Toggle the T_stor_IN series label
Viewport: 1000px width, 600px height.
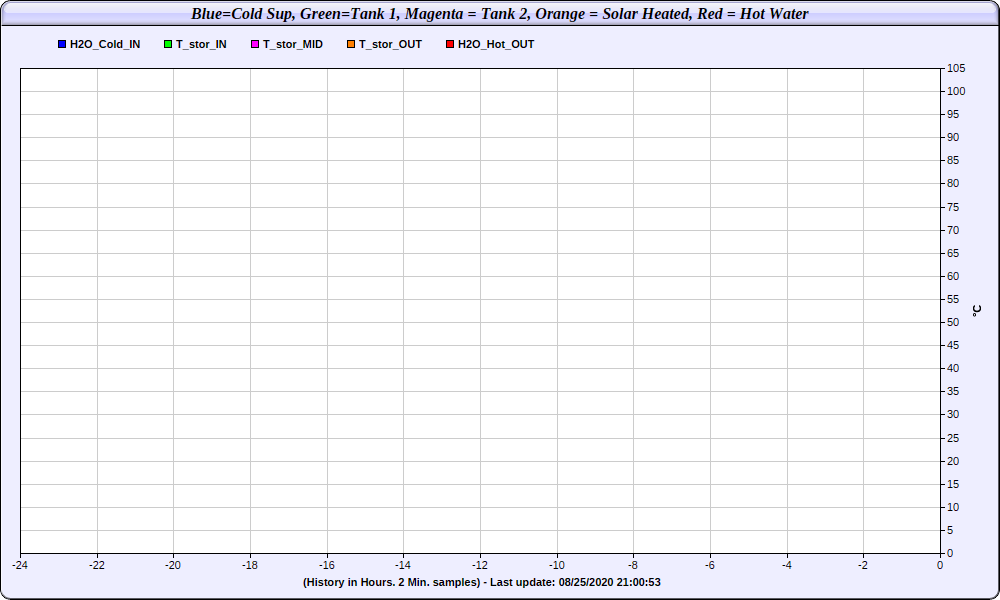coord(202,44)
